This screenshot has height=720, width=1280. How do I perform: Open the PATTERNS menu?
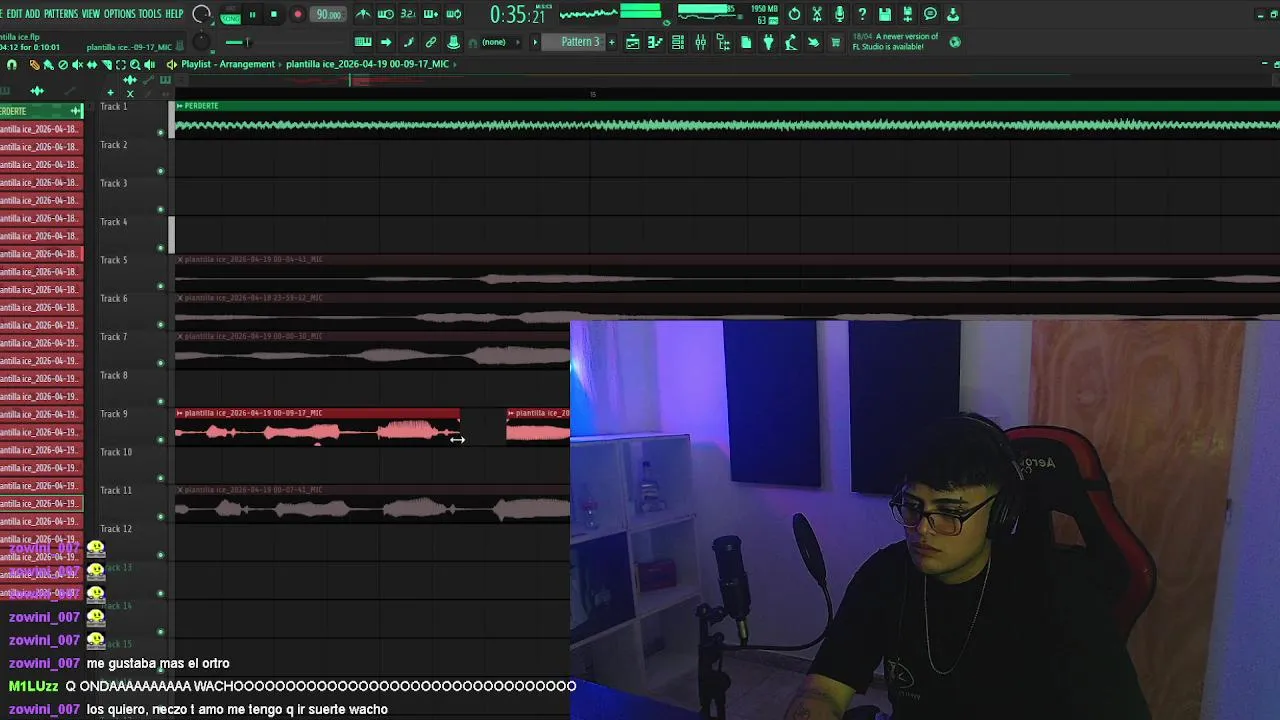[x=61, y=14]
